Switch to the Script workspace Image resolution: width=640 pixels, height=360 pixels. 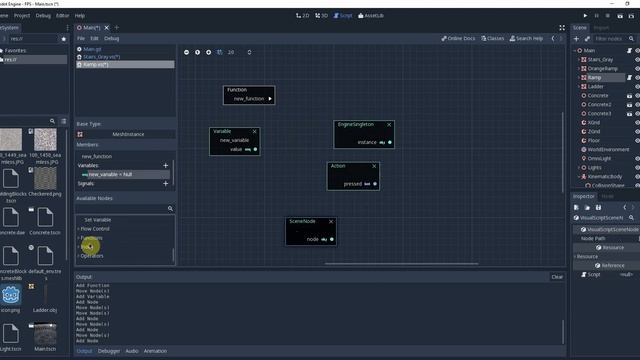[x=343, y=16]
